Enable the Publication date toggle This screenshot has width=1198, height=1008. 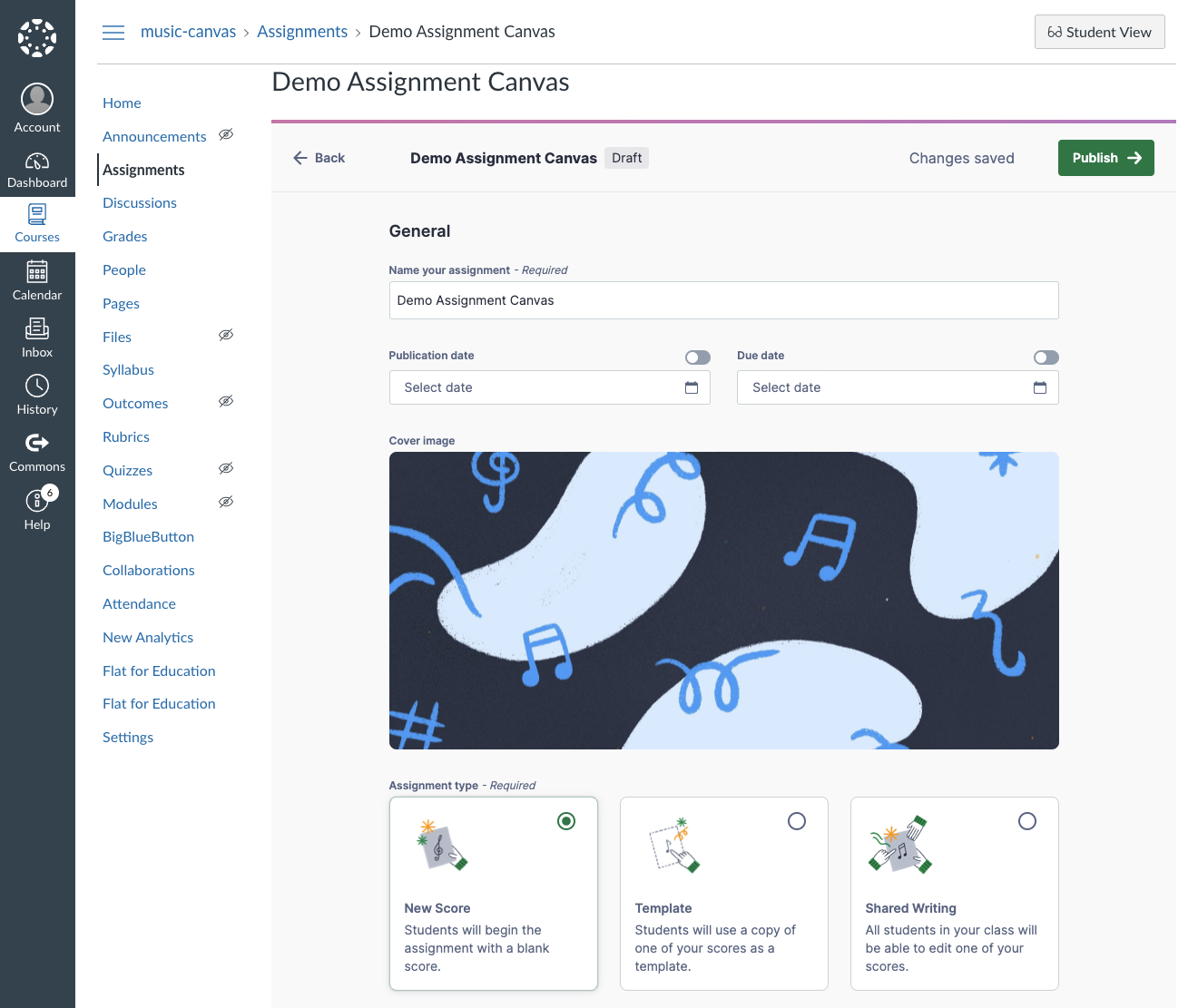(x=697, y=357)
